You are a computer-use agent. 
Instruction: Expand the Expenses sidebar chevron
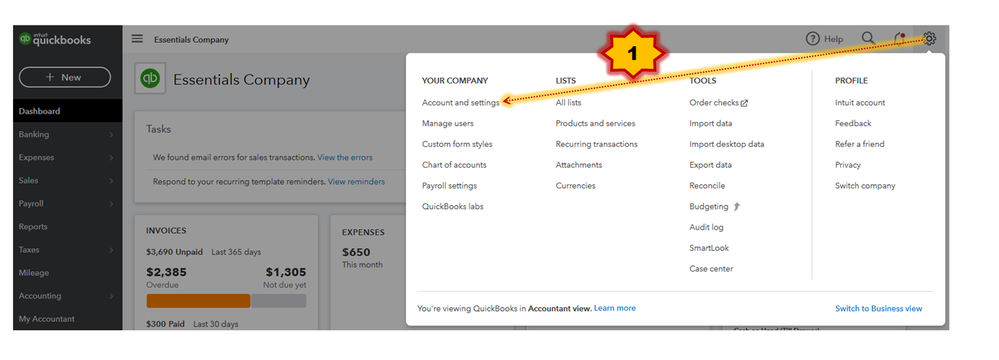tap(111, 157)
